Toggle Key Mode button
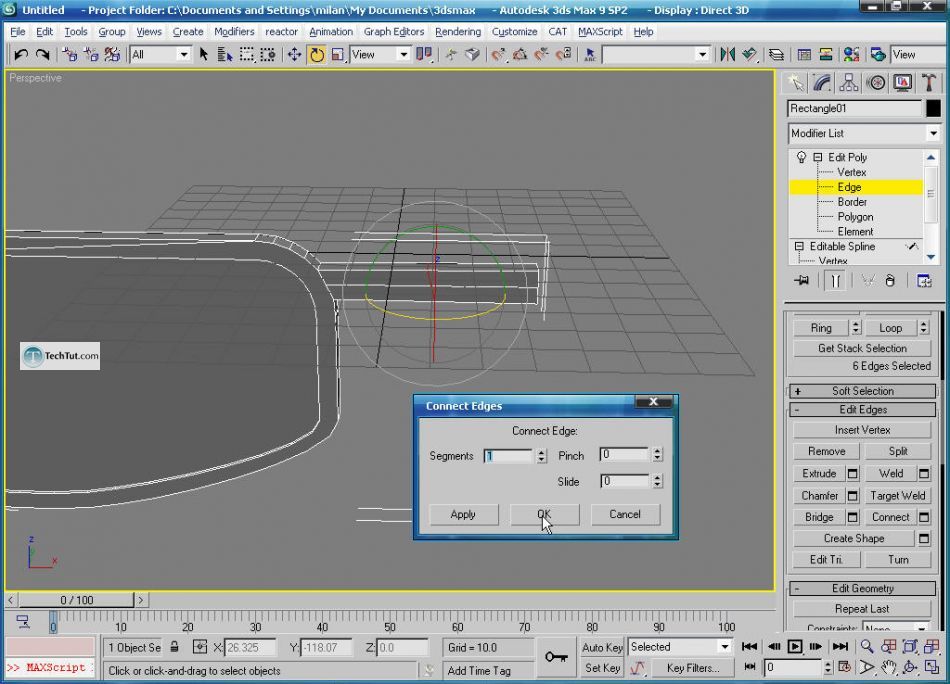The width and height of the screenshot is (950, 684). (749, 667)
